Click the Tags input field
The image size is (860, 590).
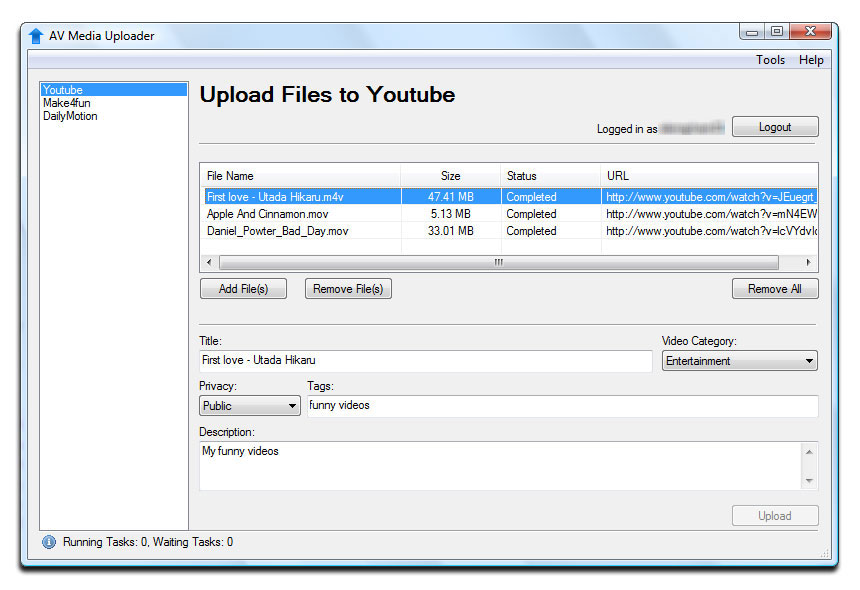point(562,406)
